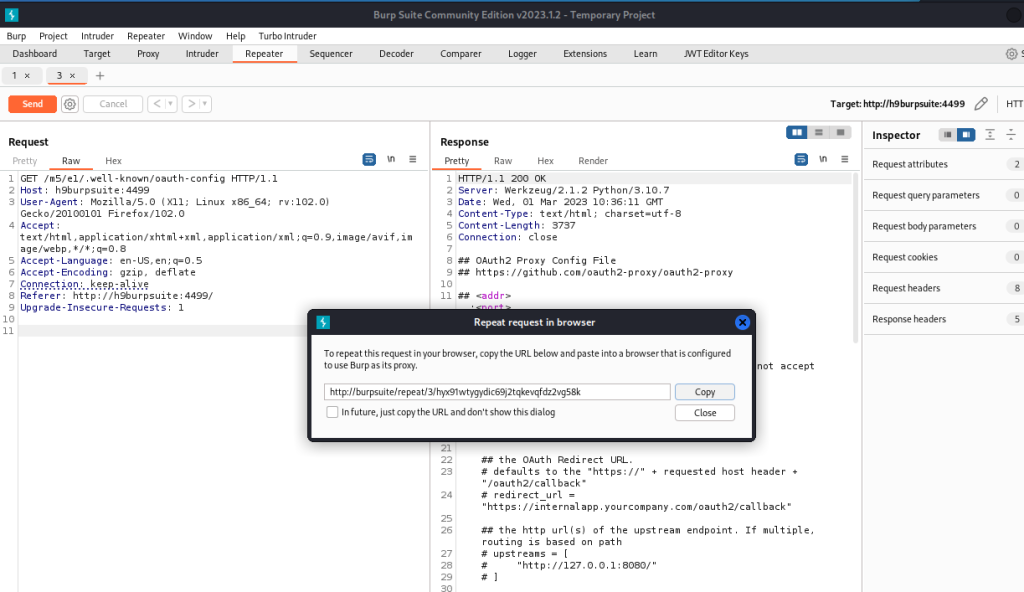Switch Request view to Pretty
1024x592 pixels.
point(25,161)
